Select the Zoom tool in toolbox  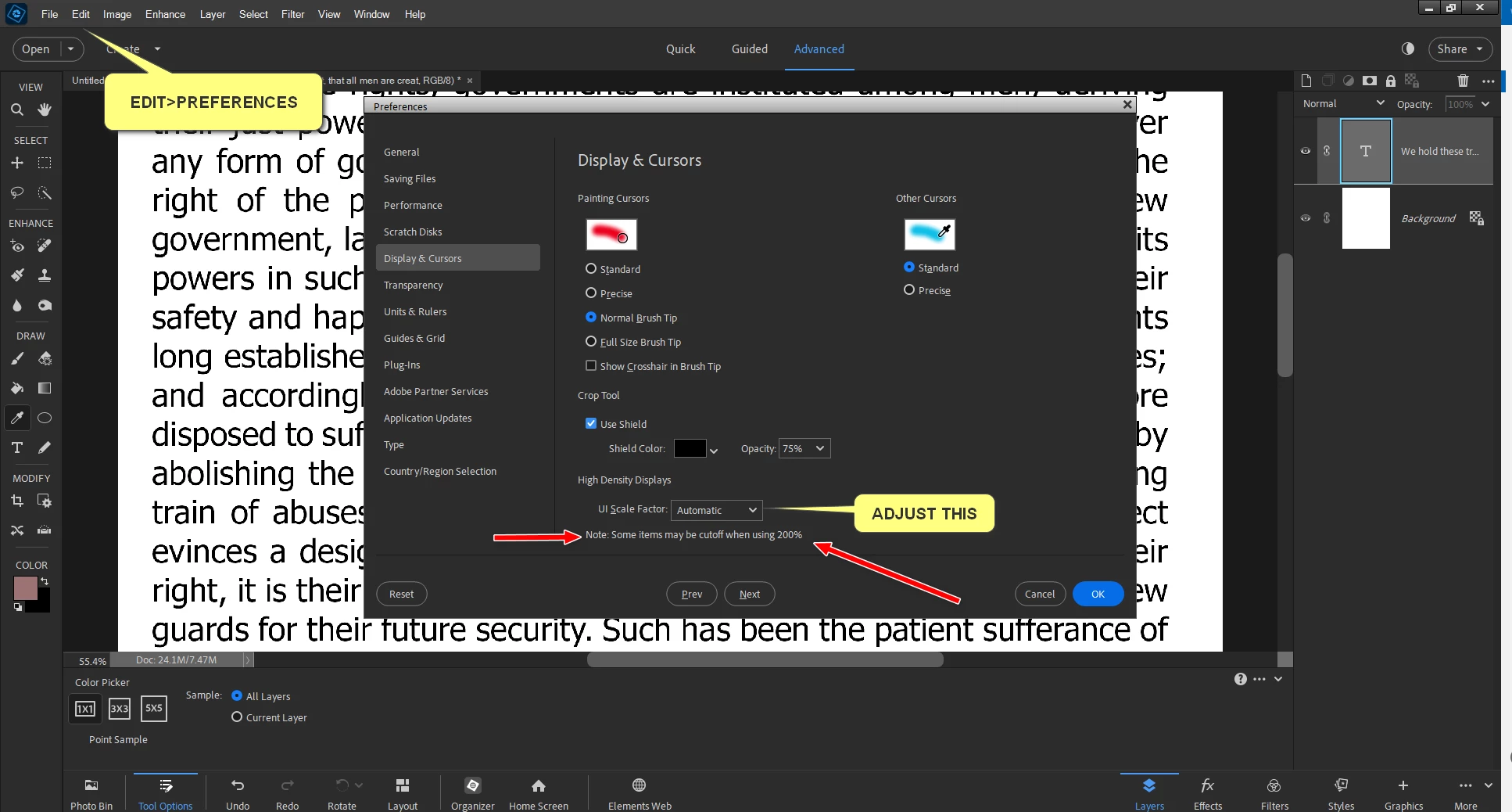point(17,110)
